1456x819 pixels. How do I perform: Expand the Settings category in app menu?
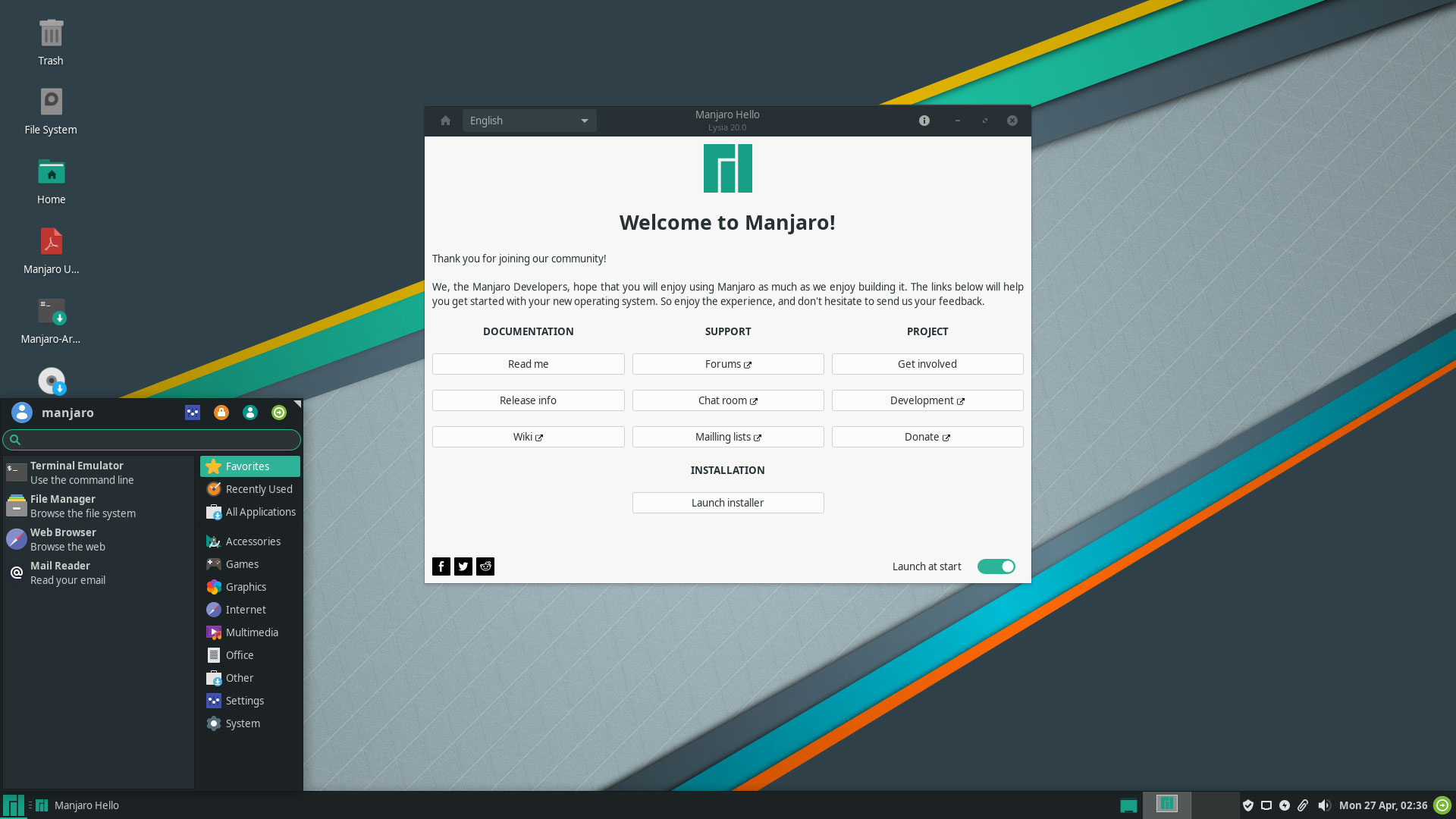(x=244, y=700)
